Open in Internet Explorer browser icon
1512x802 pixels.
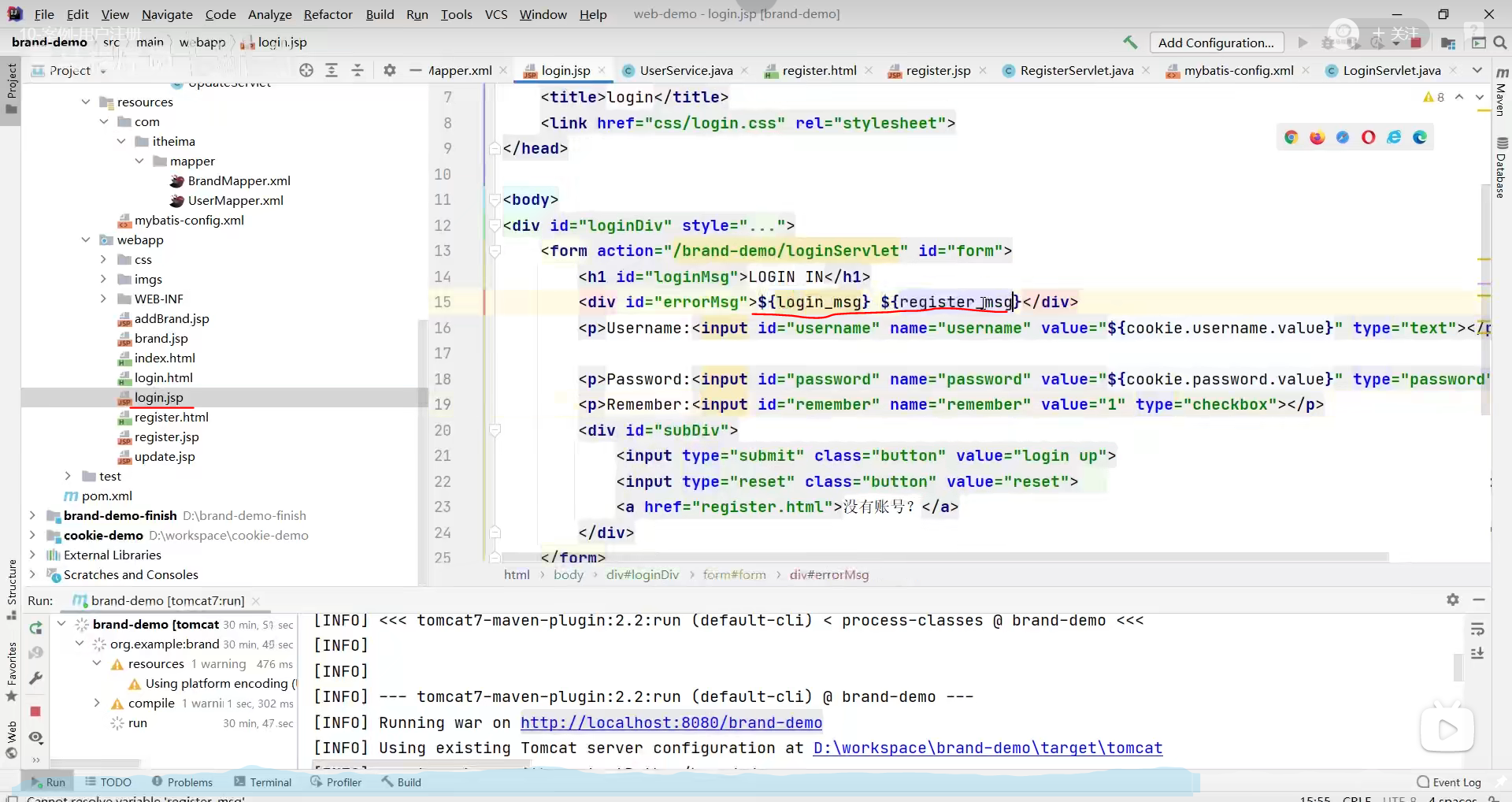pyautogui.click(x=1394, y=137)
